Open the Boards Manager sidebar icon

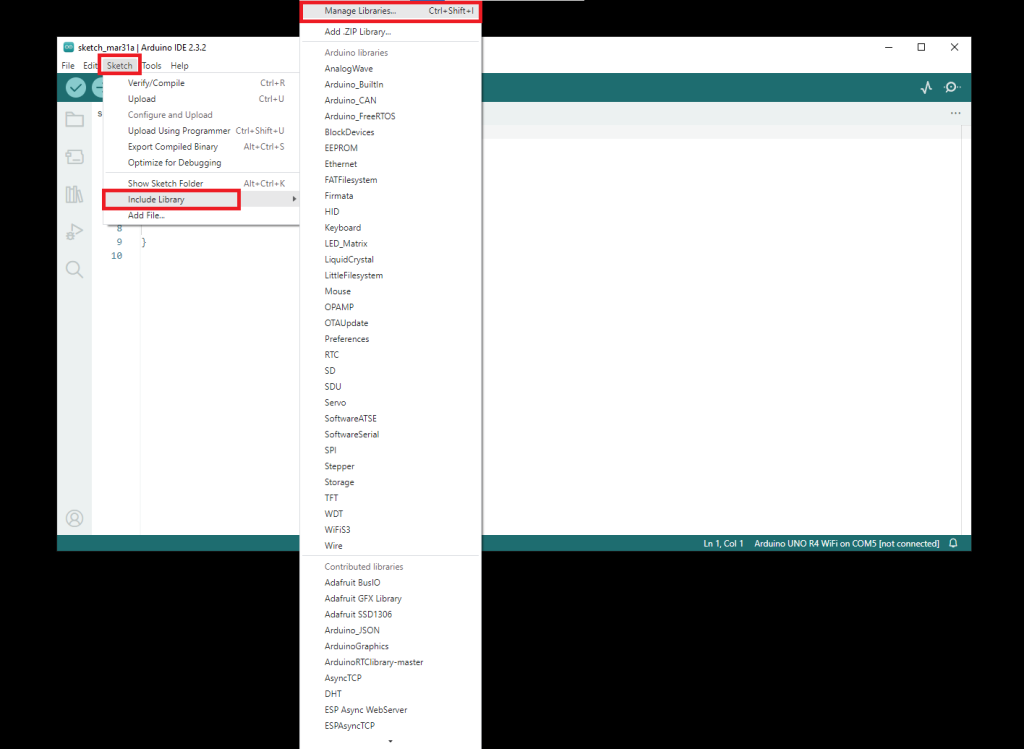tap(75, 157)
